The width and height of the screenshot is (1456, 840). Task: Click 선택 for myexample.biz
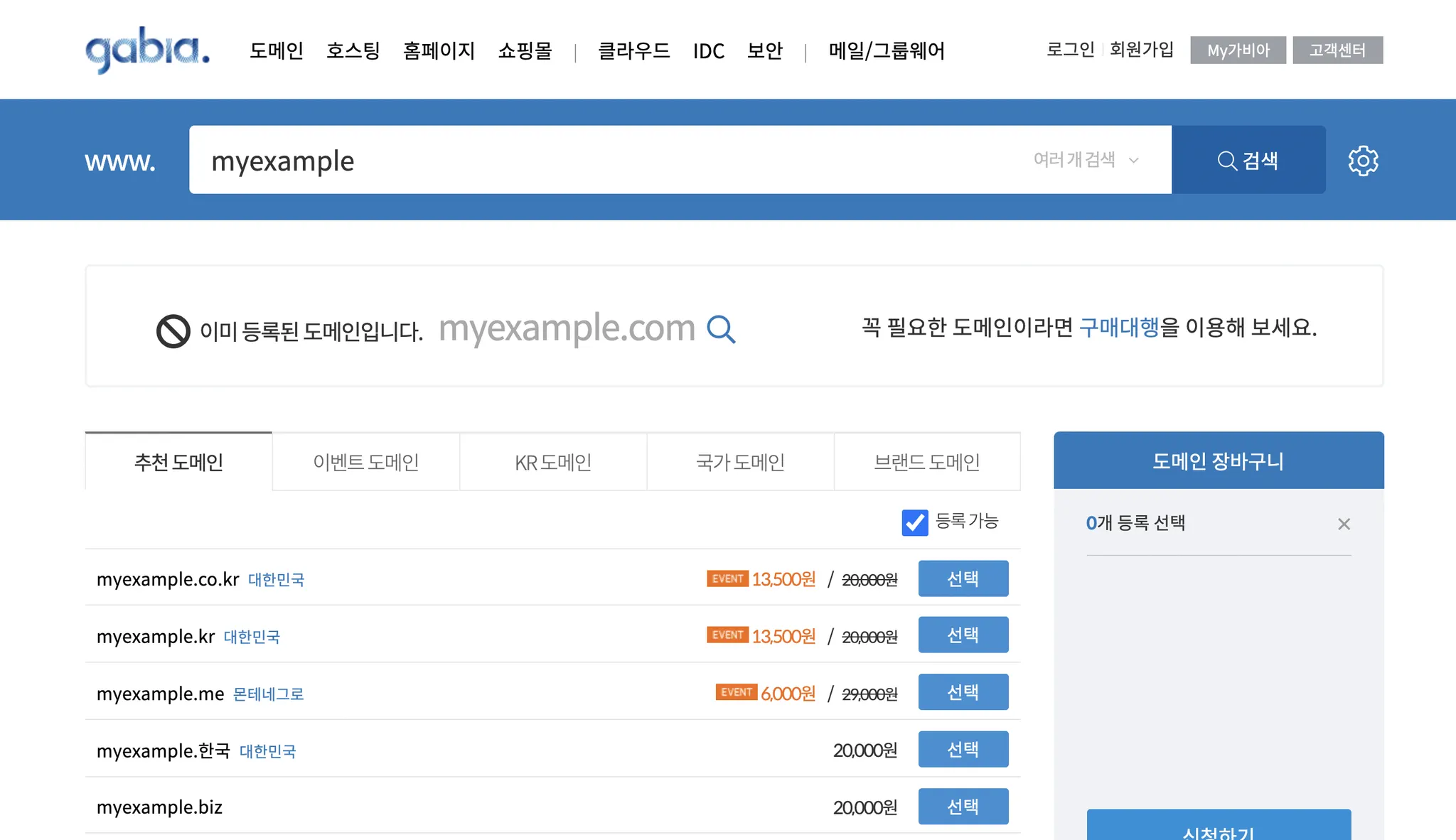[963, 806]
